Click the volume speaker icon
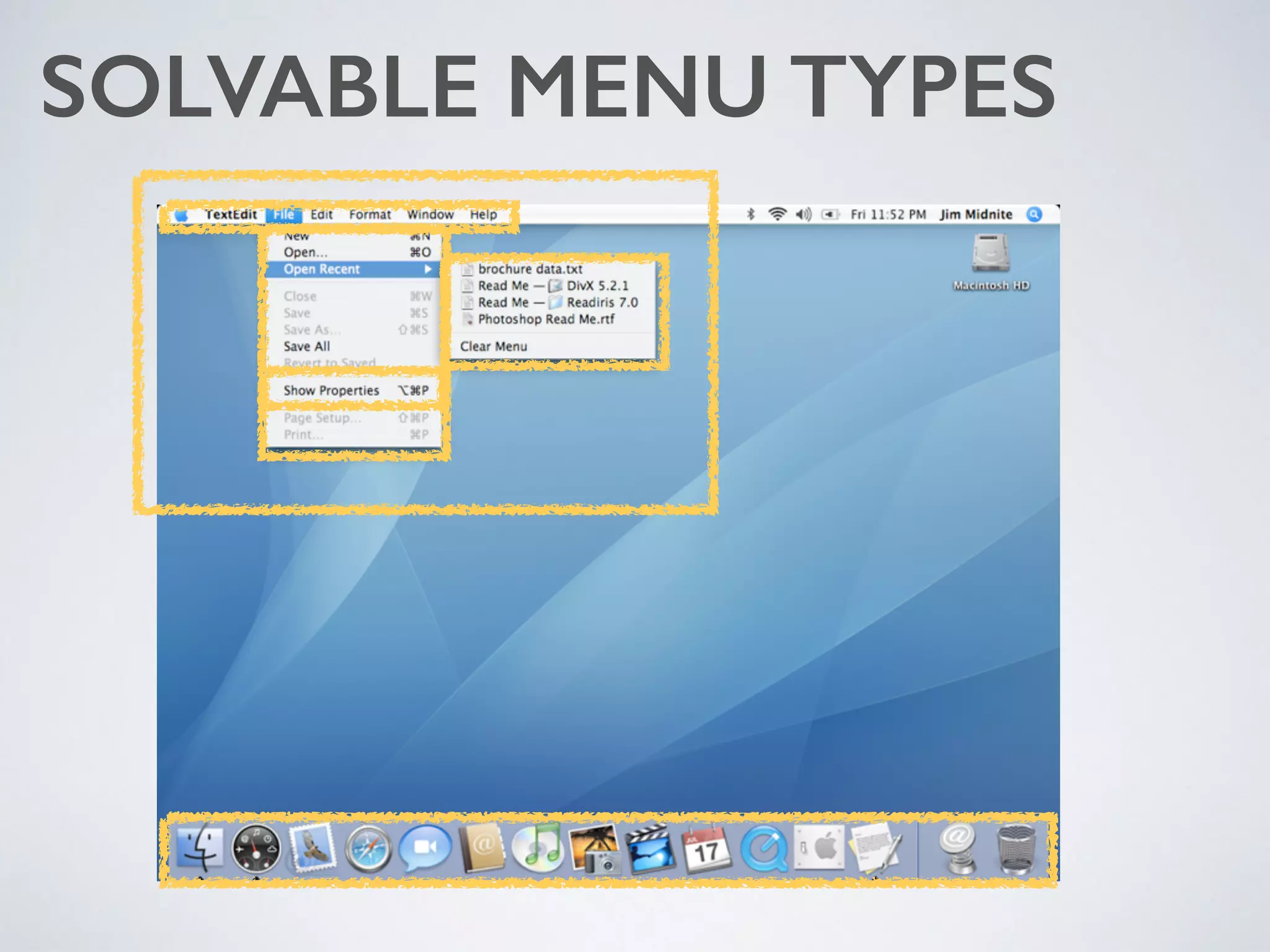1270x952 pixels. [804, 214]
